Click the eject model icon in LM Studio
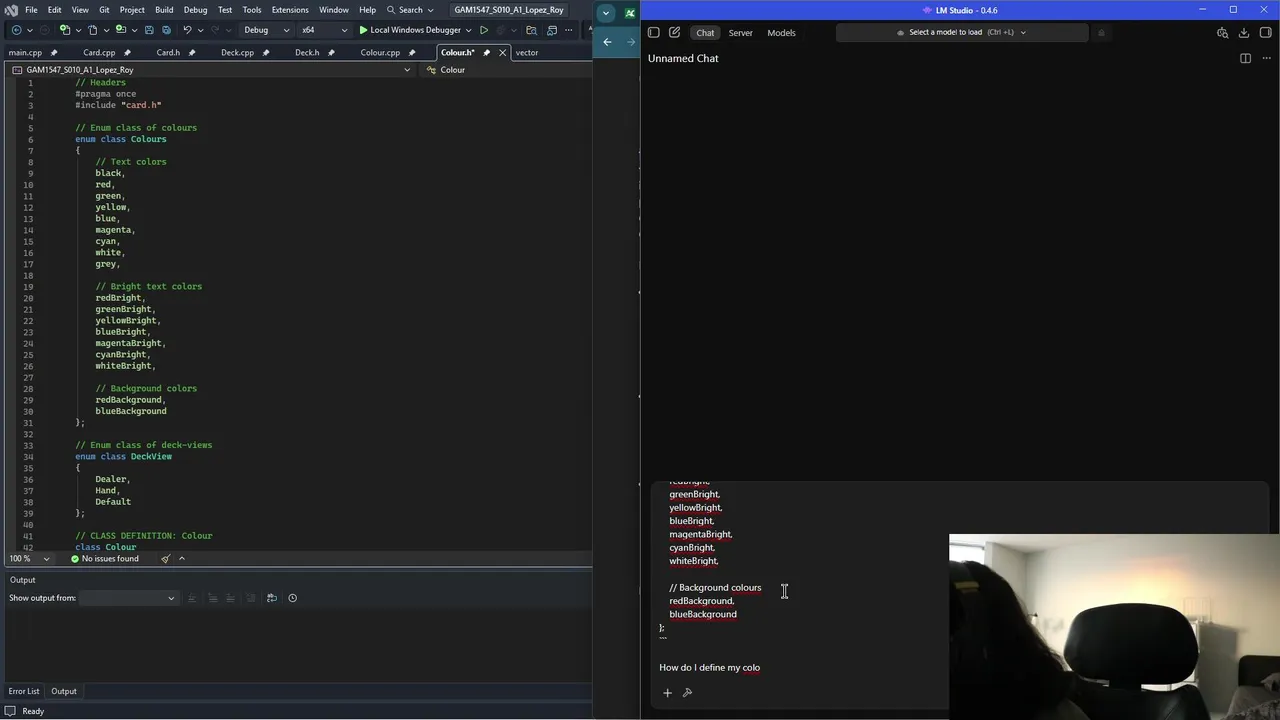1280x720 pixels. 1101,32
